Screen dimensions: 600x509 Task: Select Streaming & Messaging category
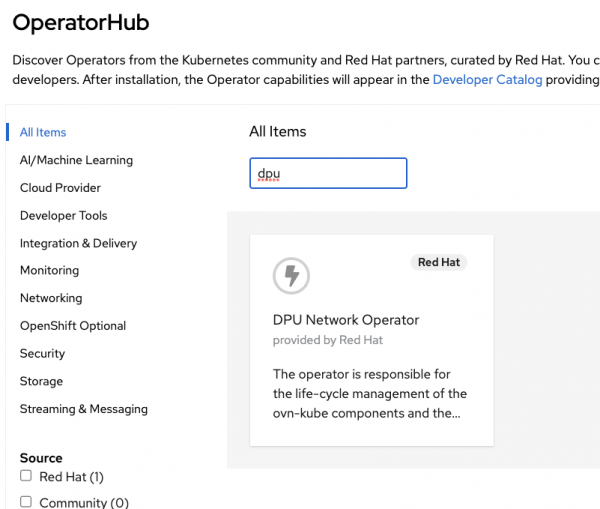(83, 409)
